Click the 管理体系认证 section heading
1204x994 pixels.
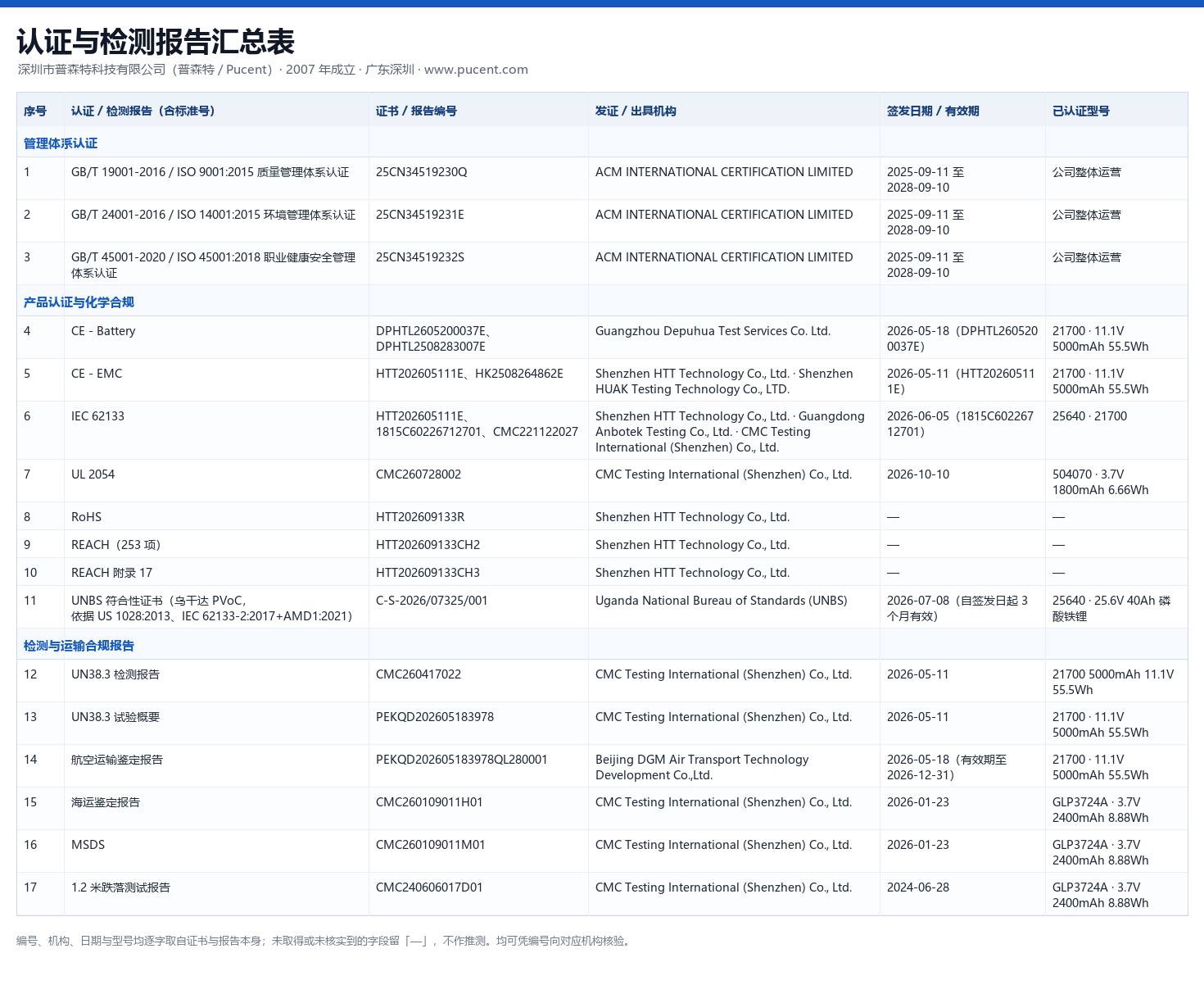click(x=61, y=143)
